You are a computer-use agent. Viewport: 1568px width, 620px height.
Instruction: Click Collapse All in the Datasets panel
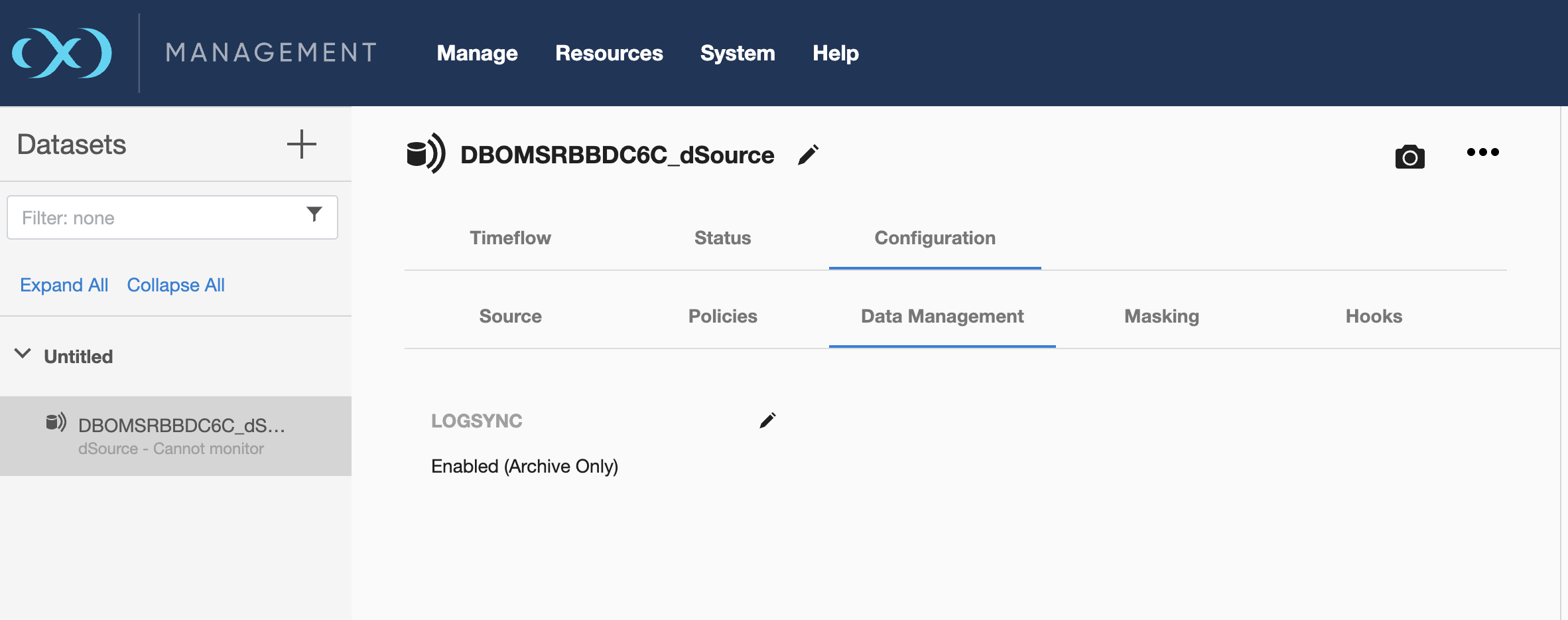175,284
